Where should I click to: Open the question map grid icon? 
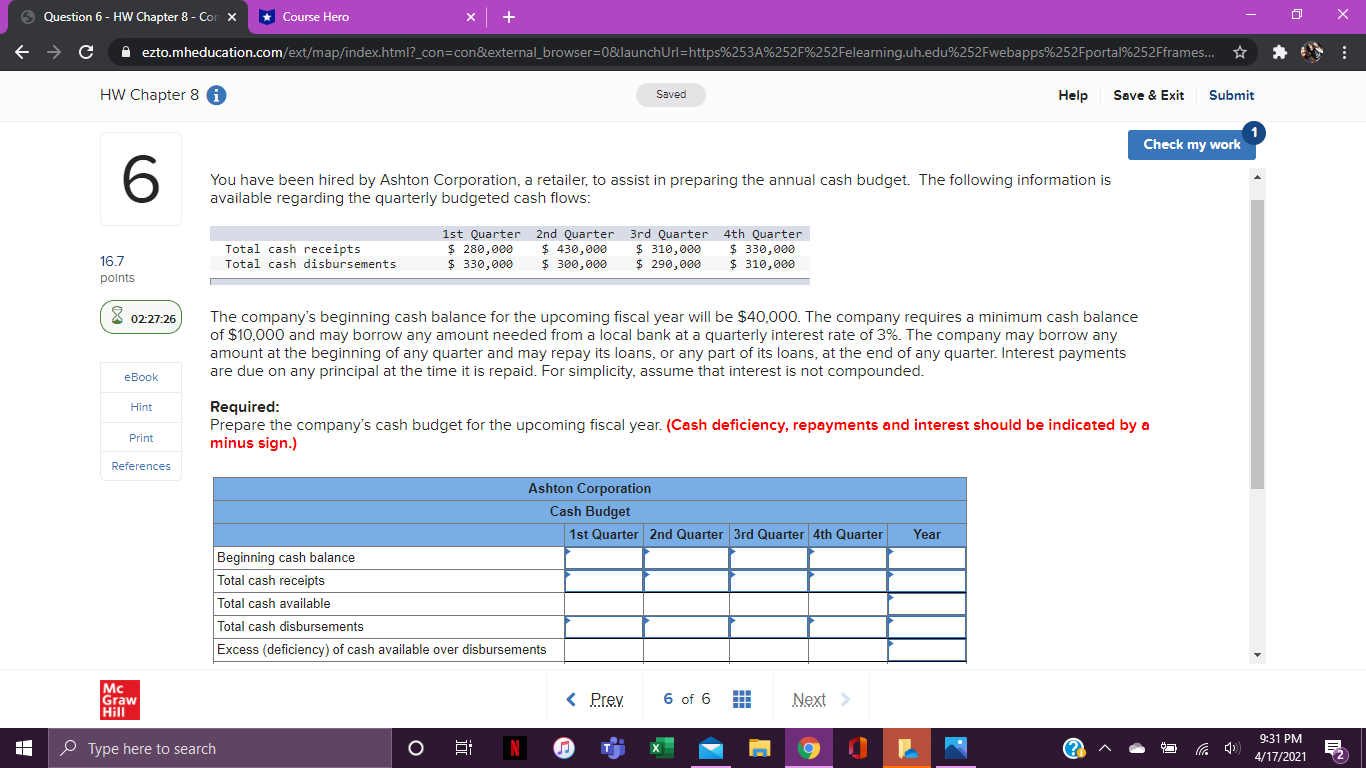coord(741,699)
